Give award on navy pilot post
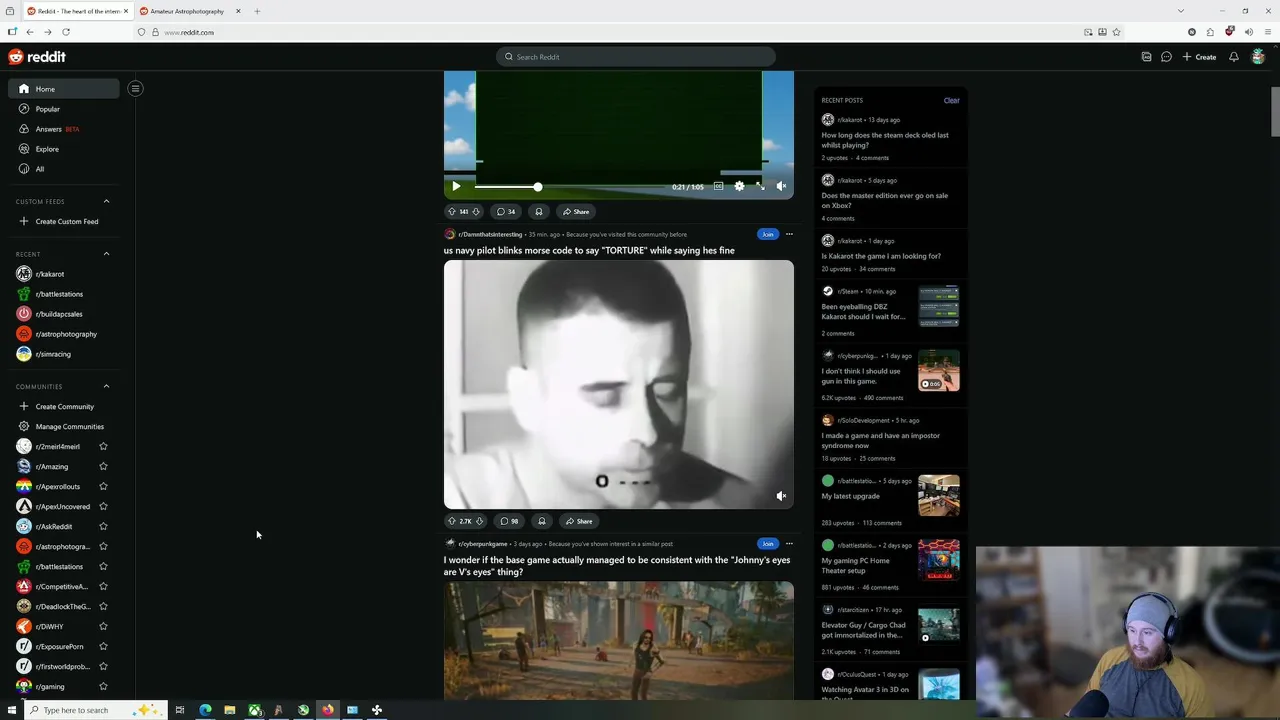Screen dimensions: 1280x720 [541, 521]
